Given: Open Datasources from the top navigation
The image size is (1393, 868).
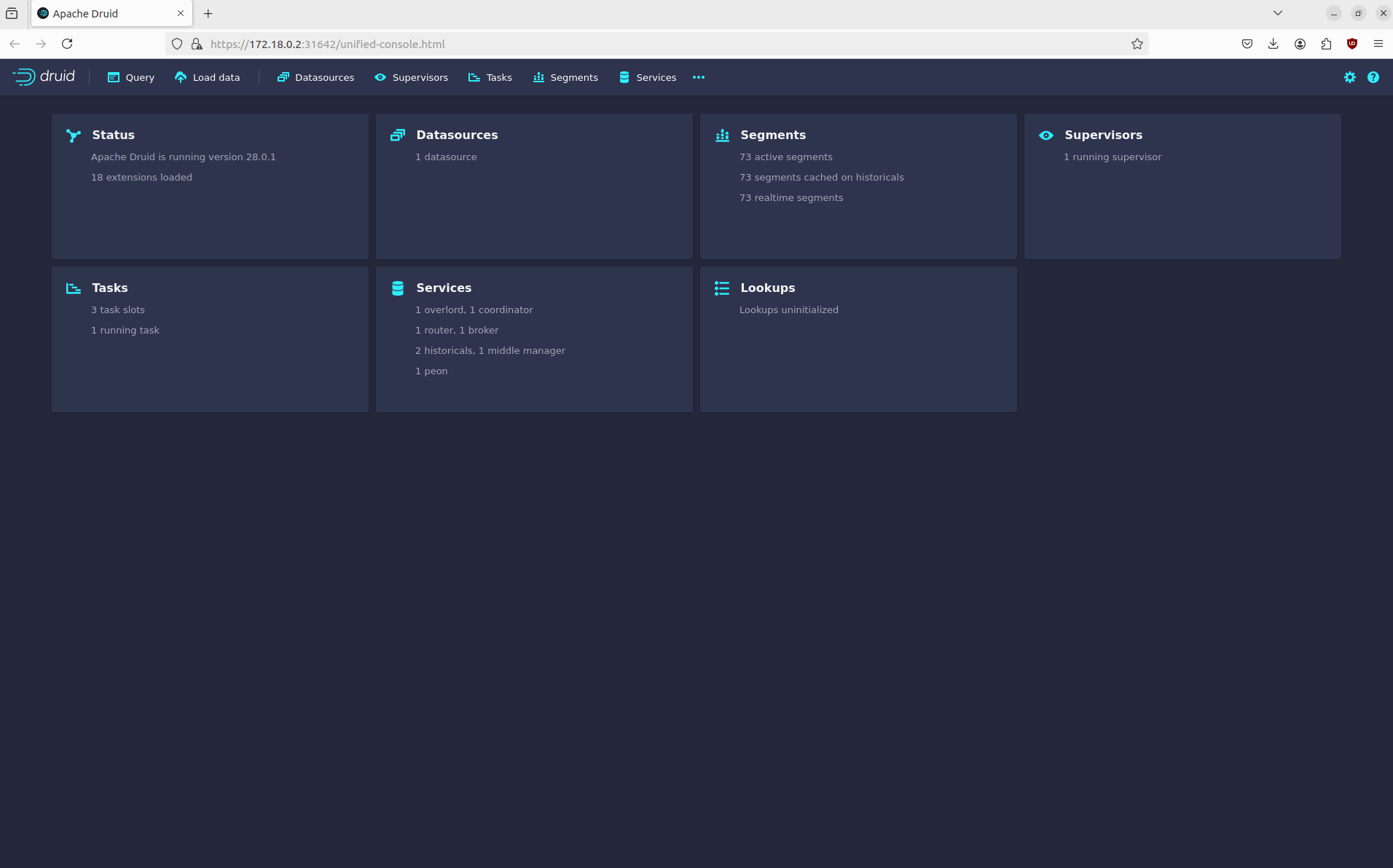Looking at the screenshot, I should click(x=315, y=77).
